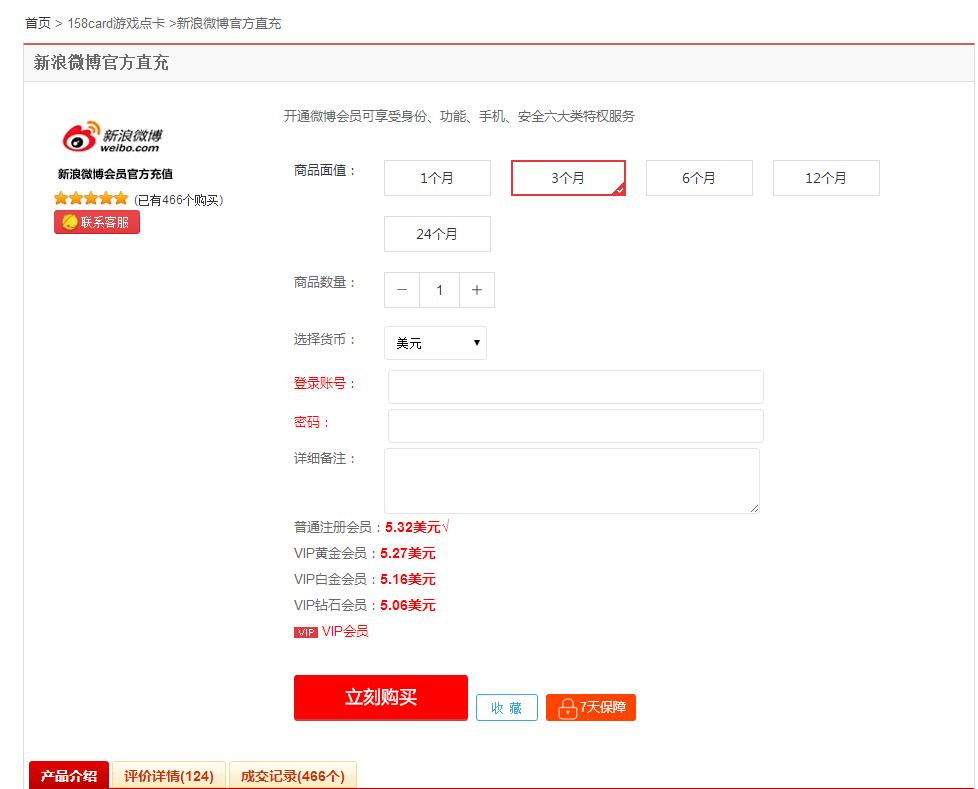Select the 3个月 face value option

click(x=568, y=178)
